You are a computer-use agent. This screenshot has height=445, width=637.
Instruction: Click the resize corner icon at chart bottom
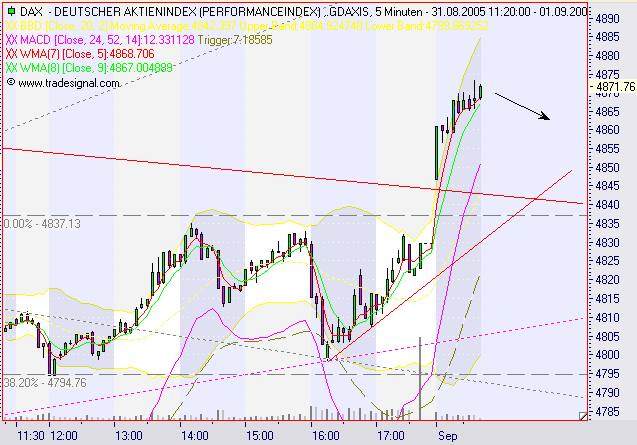point(583,416)
